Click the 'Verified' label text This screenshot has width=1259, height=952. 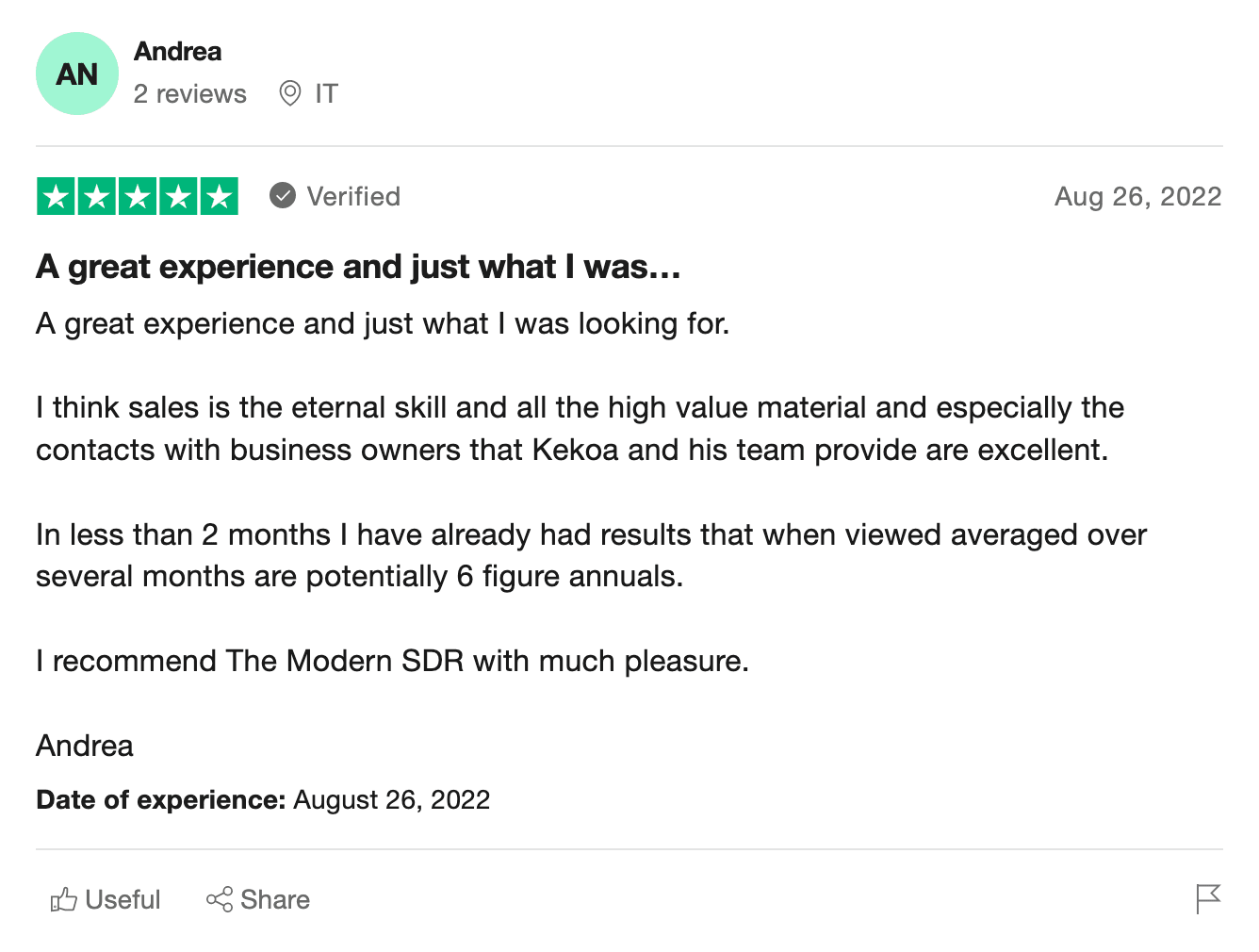(353, 196)
